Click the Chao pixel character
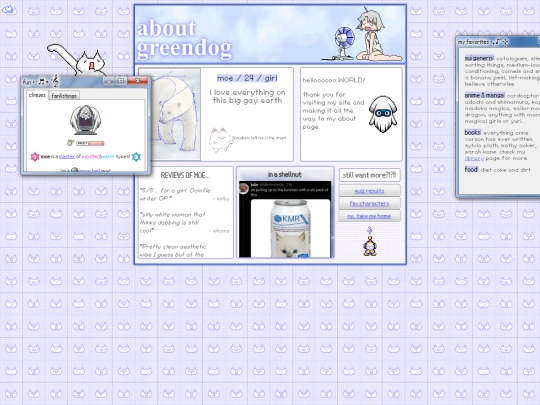 tap(370, 245)
